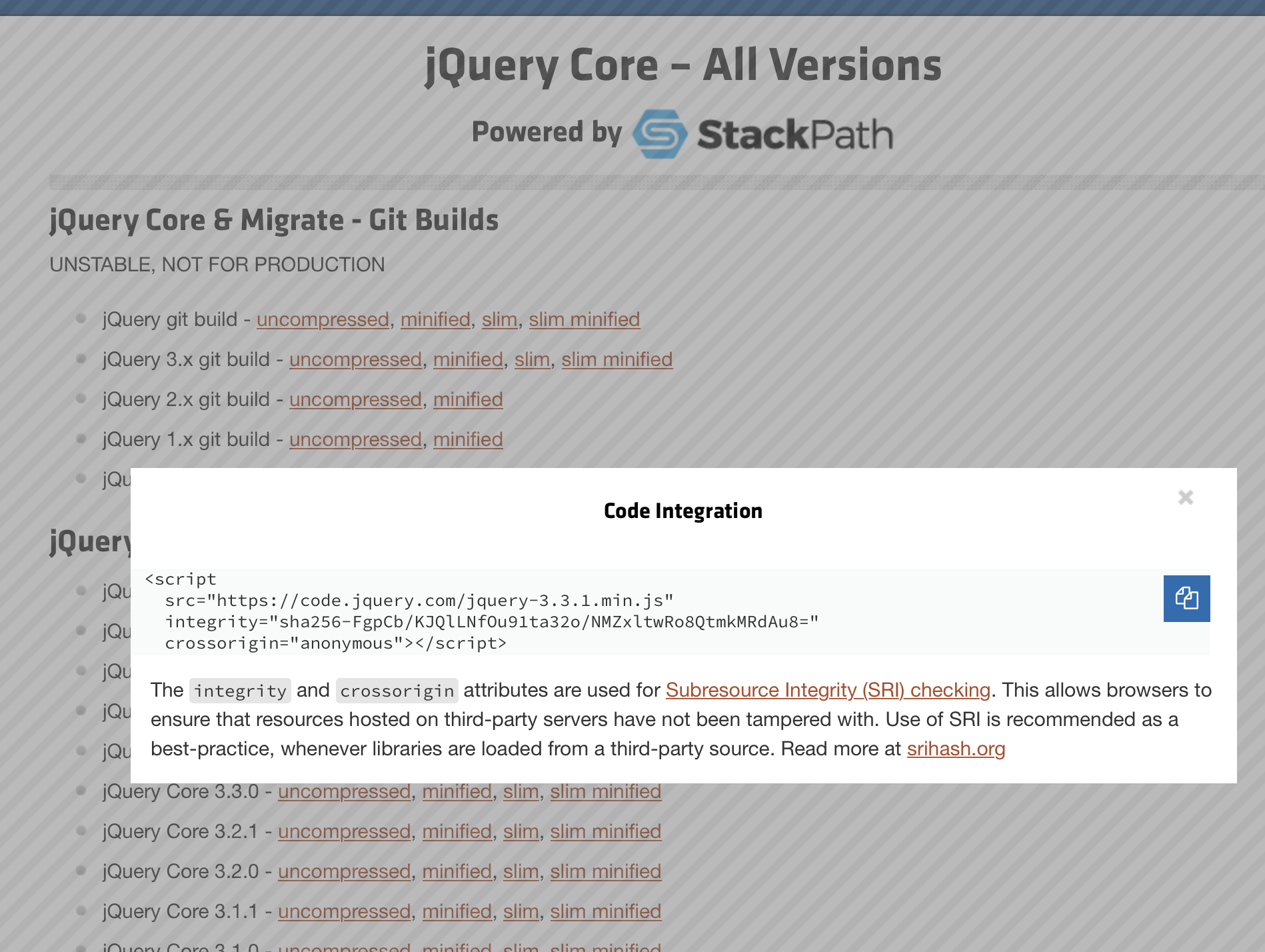Image resolution: width=1265 pixels, height=952 pixels.
Task: Open jQuery 2.x git build minified
Action: pos(468,399)
